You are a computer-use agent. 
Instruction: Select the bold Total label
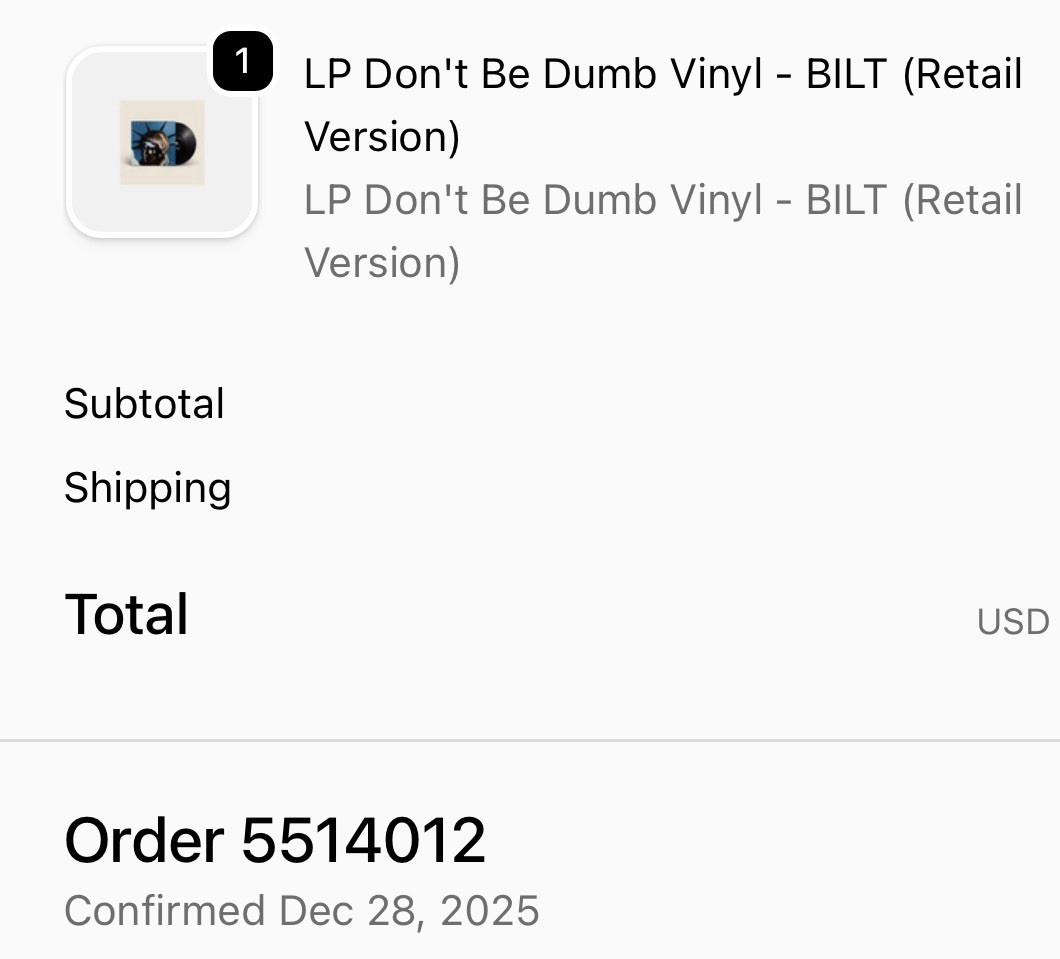click(126, 614)
